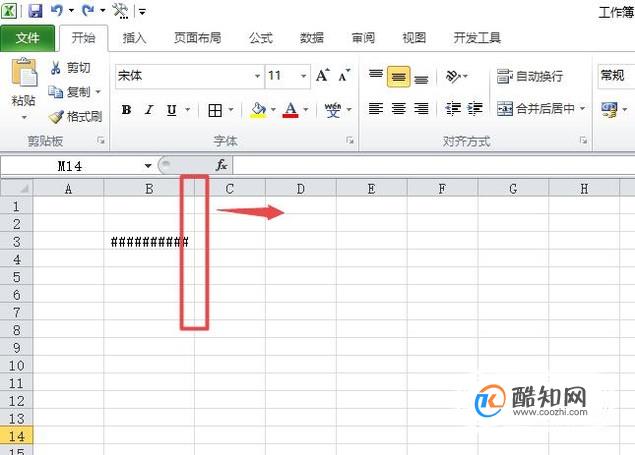Open the Undo history dropdown arrow
Screen dimensions: 635x455
[x=71, y=11]
